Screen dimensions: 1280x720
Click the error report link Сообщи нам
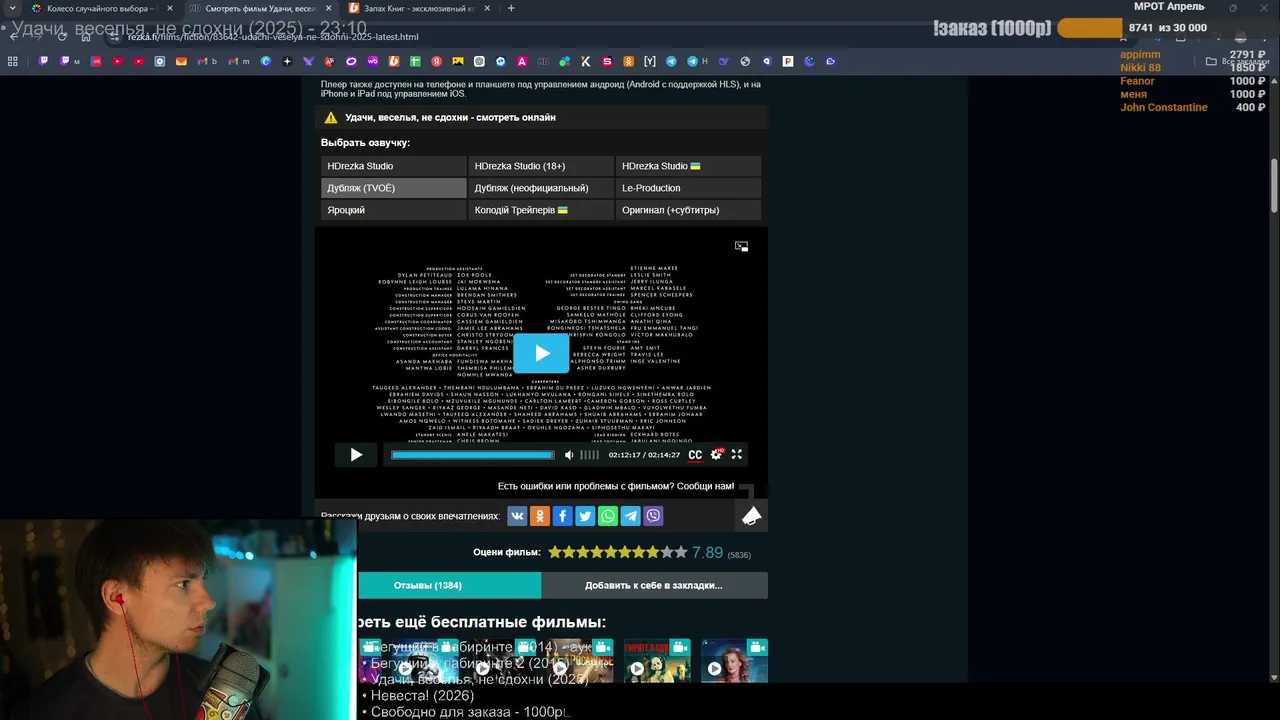[x=704, y=486]
